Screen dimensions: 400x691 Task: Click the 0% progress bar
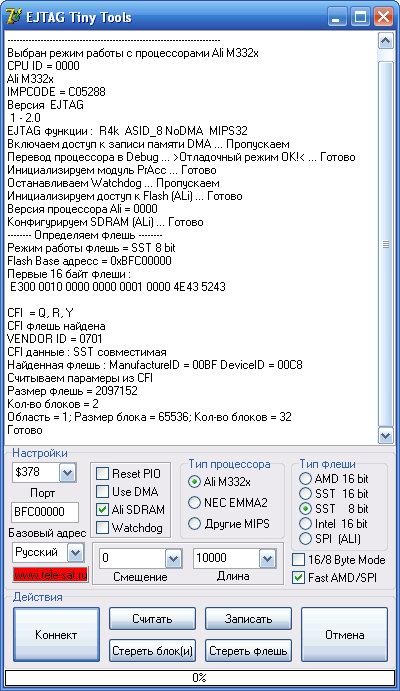point(200,677)
